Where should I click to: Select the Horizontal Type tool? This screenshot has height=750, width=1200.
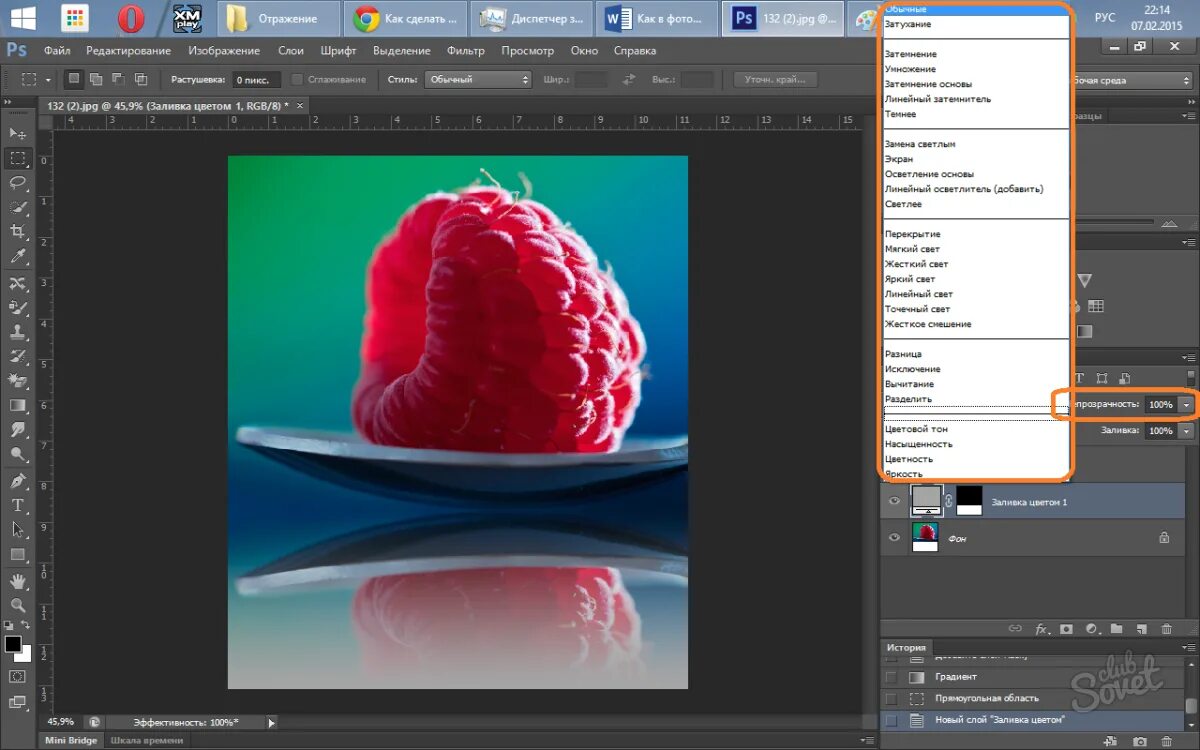click(x=18, y=506)
